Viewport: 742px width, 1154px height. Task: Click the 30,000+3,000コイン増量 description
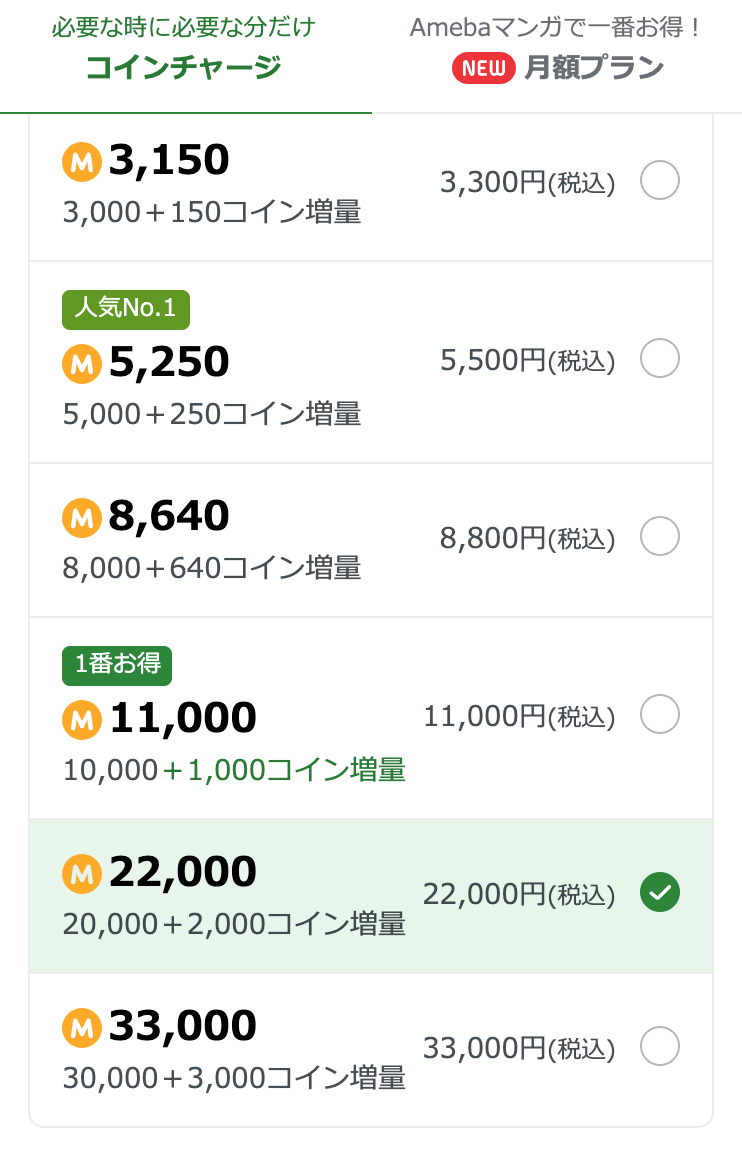[x=234, y=1078]
